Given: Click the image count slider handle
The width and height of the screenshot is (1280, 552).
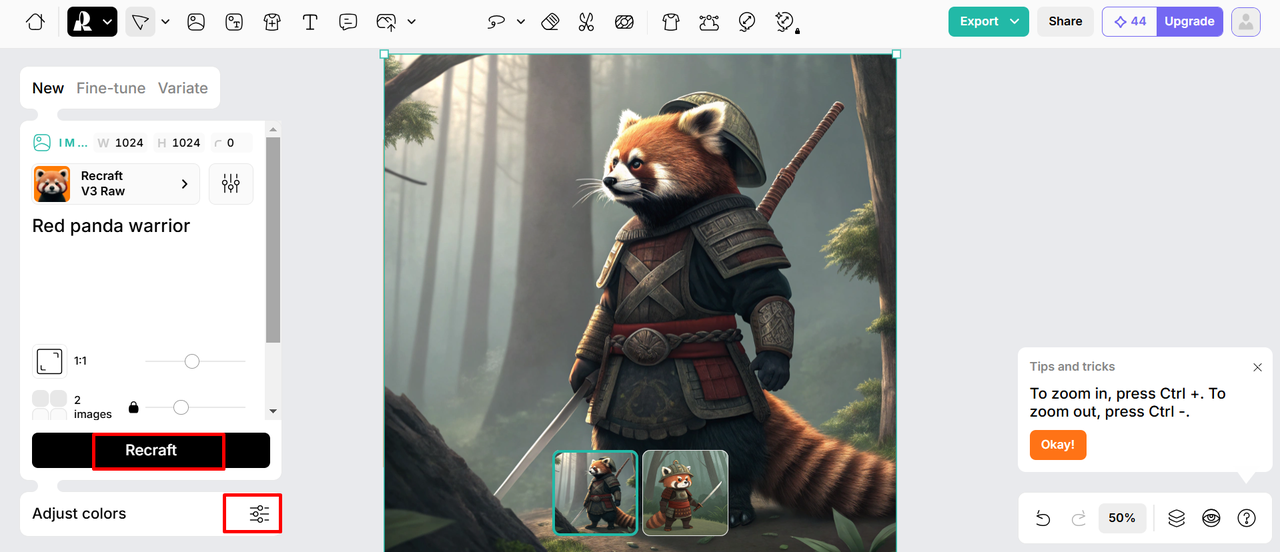Looking at the screenshot, I should pos(181,407).
